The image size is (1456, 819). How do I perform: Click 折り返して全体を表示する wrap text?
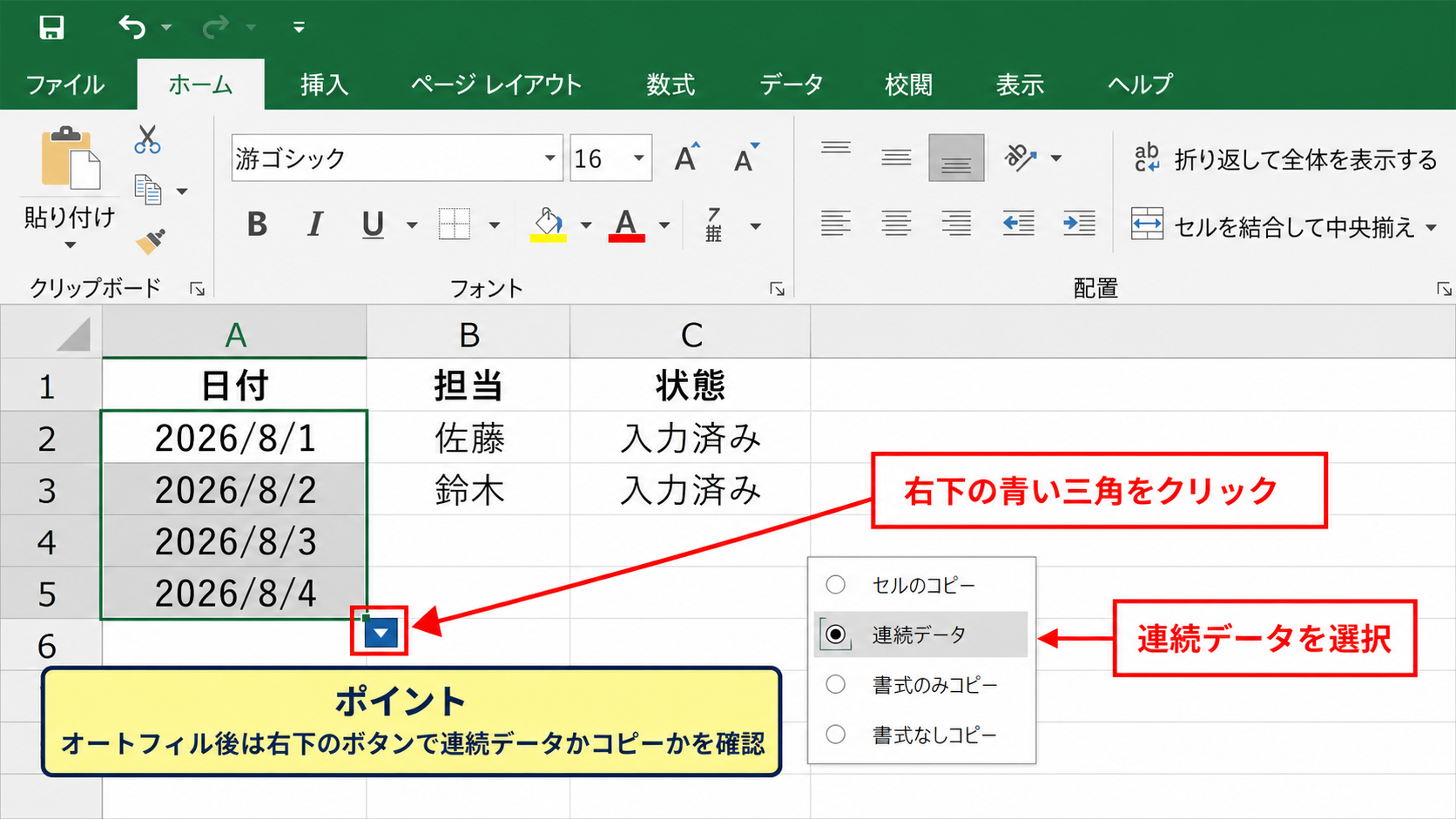pos(1285,158)
